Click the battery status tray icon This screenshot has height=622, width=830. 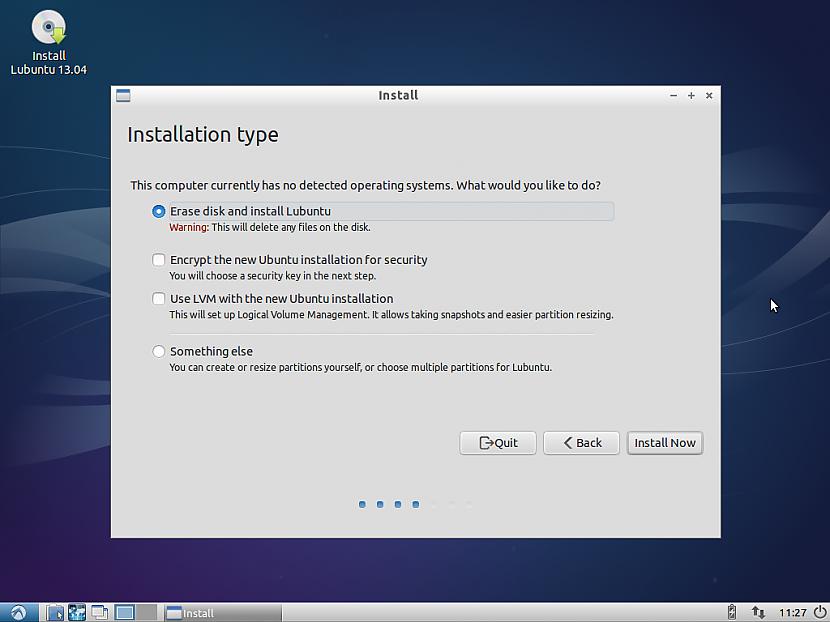point(732,612)
